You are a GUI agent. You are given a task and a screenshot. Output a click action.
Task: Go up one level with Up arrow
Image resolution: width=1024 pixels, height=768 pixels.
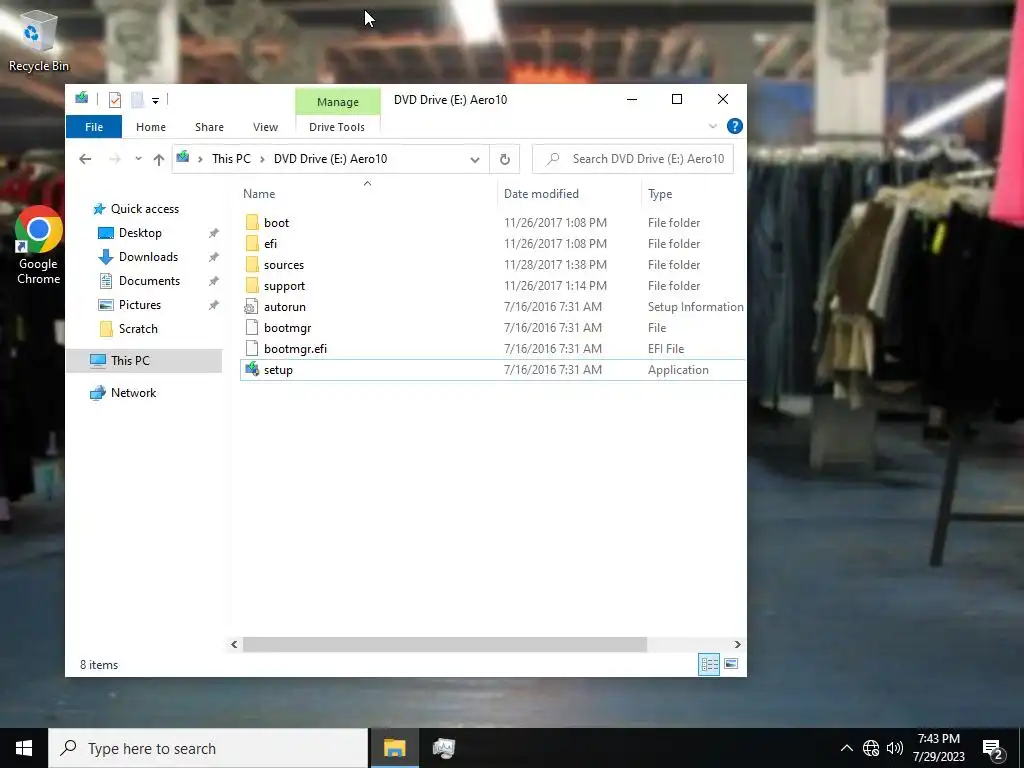point(159,159)
